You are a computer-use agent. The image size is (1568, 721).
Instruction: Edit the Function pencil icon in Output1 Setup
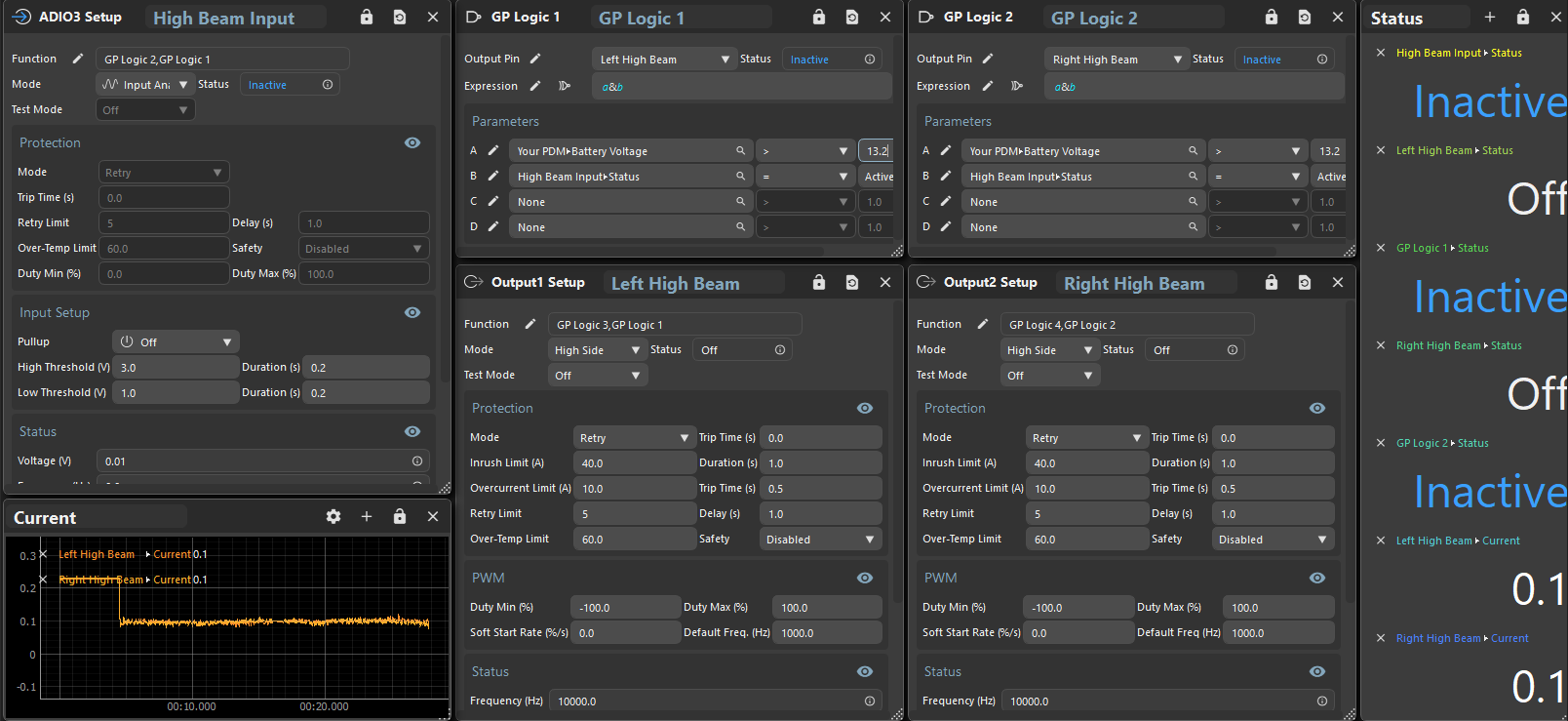pyautogui.click(x=530, y=325)
